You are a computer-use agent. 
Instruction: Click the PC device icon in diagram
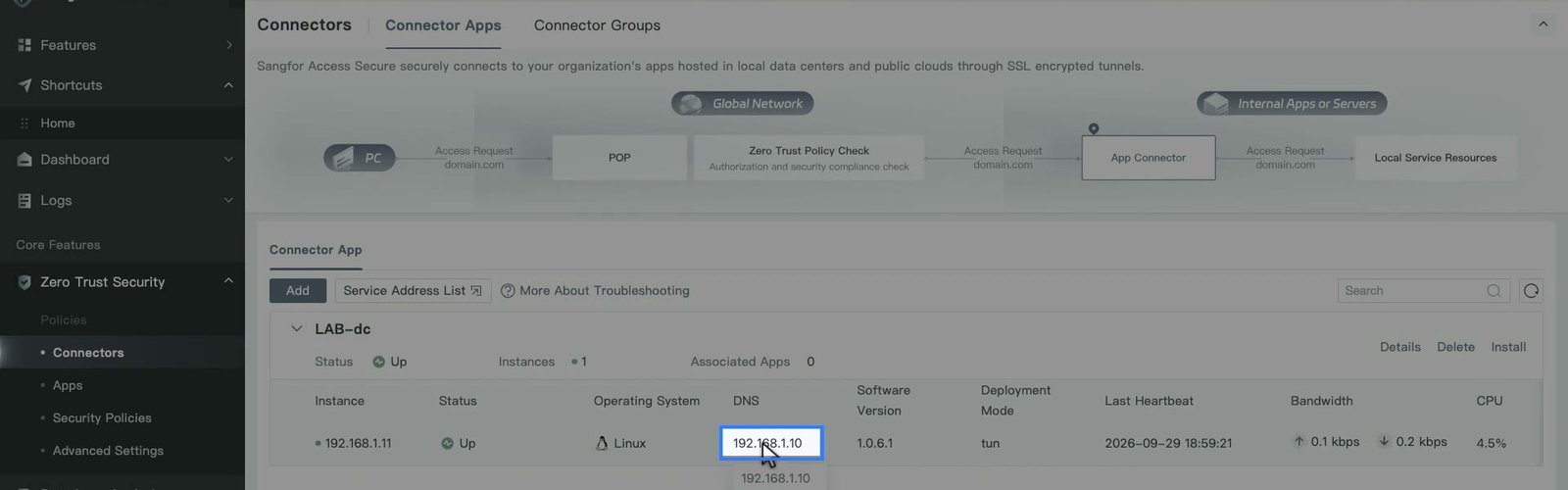[342, 158]
